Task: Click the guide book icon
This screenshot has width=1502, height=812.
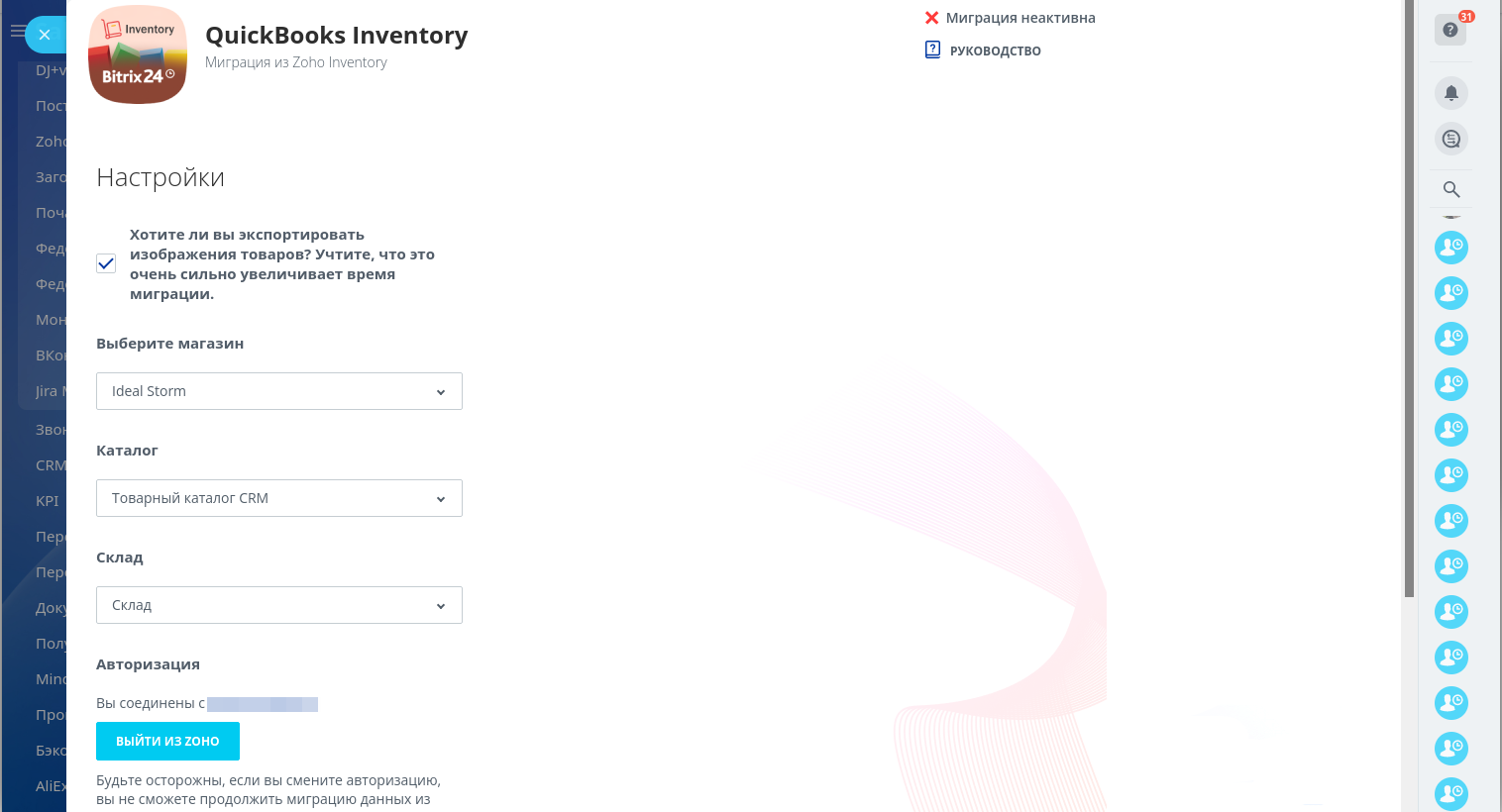Action: 932,50
